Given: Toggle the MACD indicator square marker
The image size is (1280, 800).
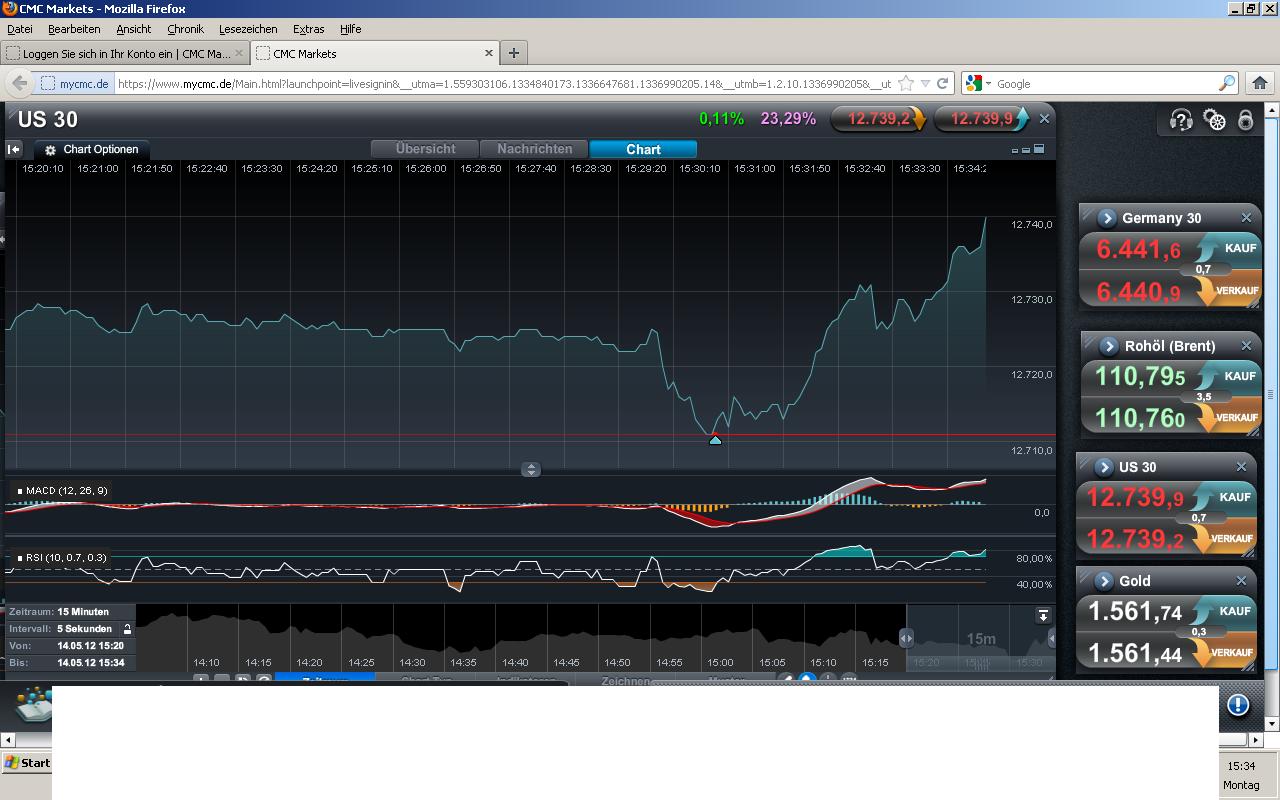Looking at the screenshot, I should [x=19, y=491].
